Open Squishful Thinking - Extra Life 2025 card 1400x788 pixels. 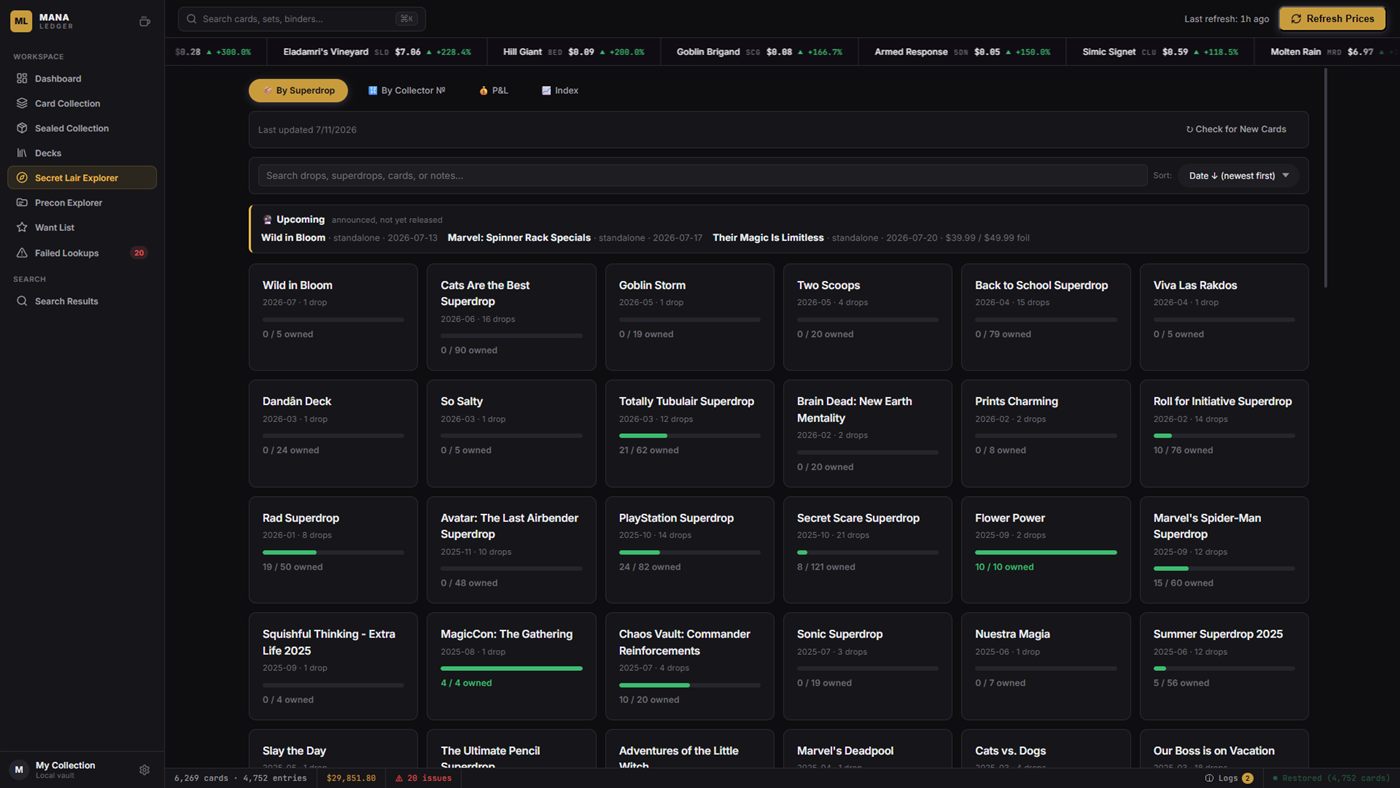click(333, 666)
